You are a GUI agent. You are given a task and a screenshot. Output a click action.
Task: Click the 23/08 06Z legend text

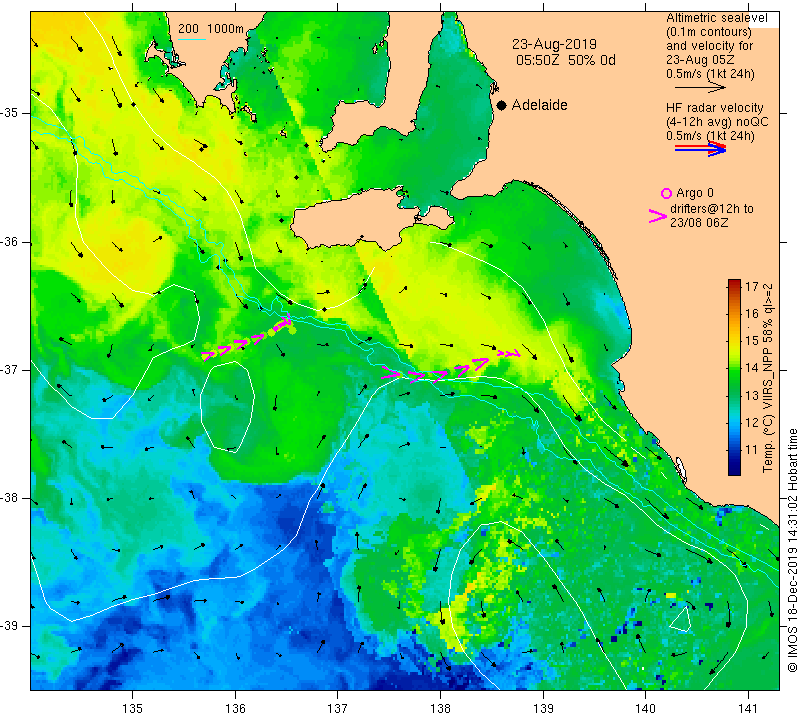pos(699,223)
